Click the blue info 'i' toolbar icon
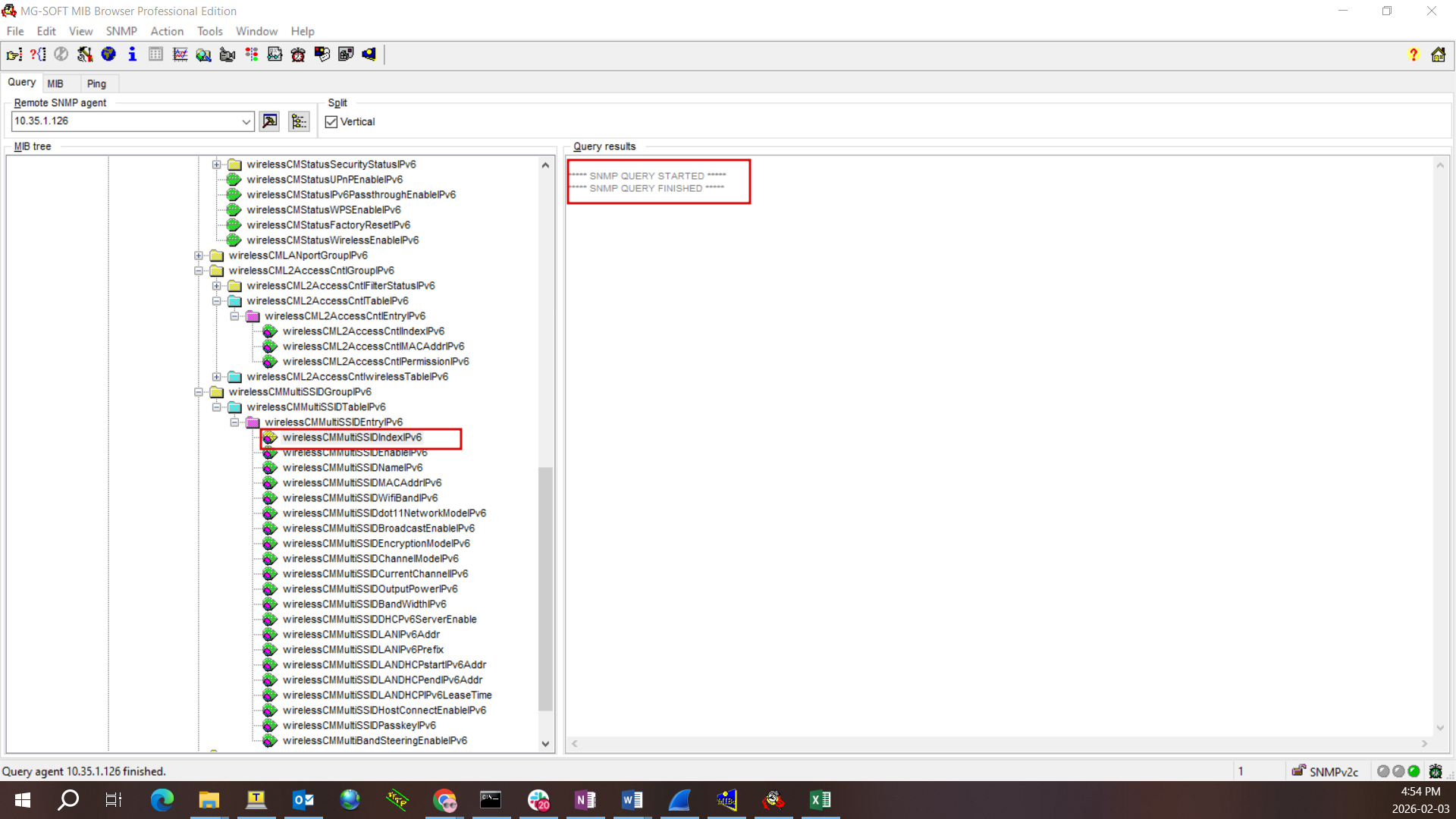 tap(132, 54)
